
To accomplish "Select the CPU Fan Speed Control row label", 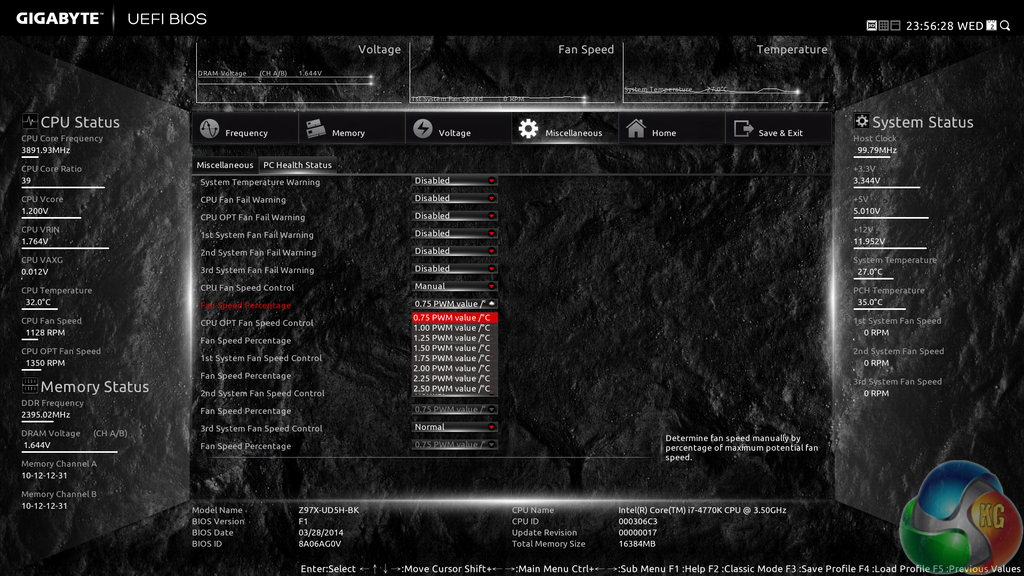I will (x=247, y=288).
